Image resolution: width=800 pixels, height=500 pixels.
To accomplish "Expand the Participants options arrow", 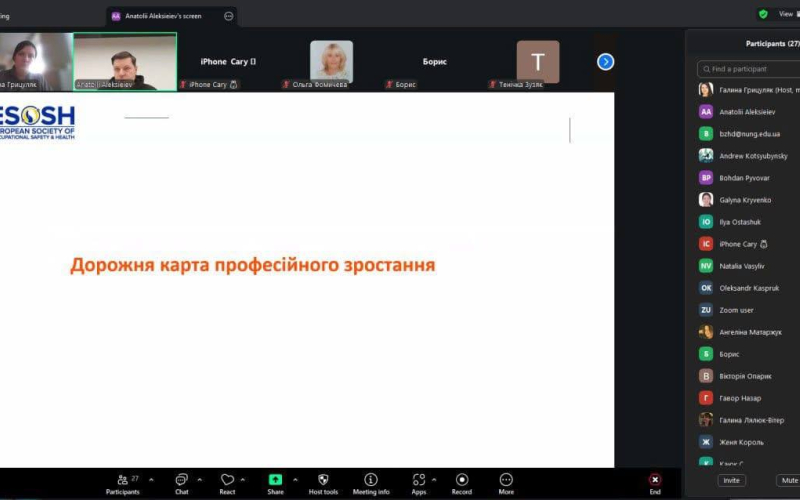I will [x=151, y=479].
